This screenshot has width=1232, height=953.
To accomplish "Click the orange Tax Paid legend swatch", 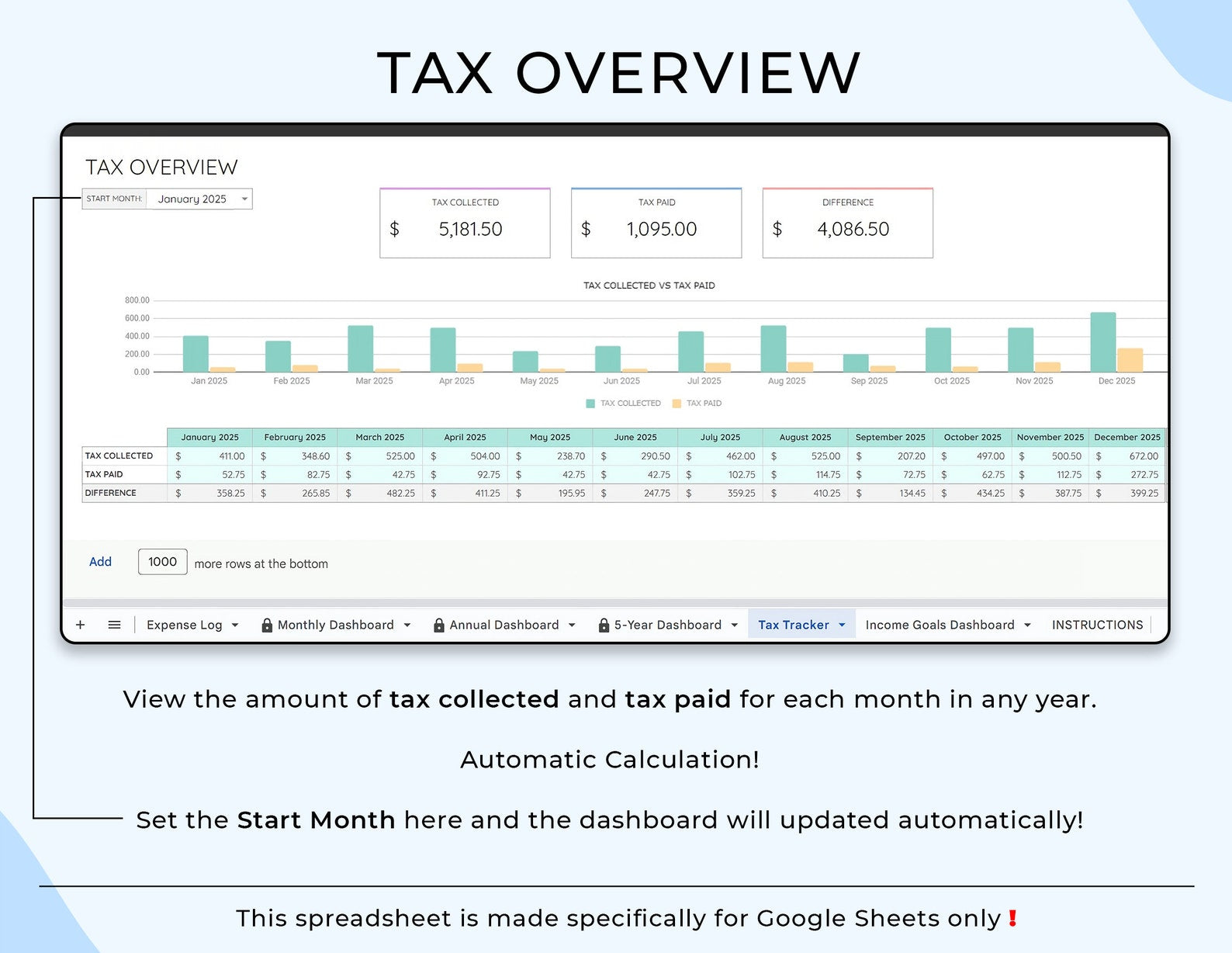I will [677, 404].
